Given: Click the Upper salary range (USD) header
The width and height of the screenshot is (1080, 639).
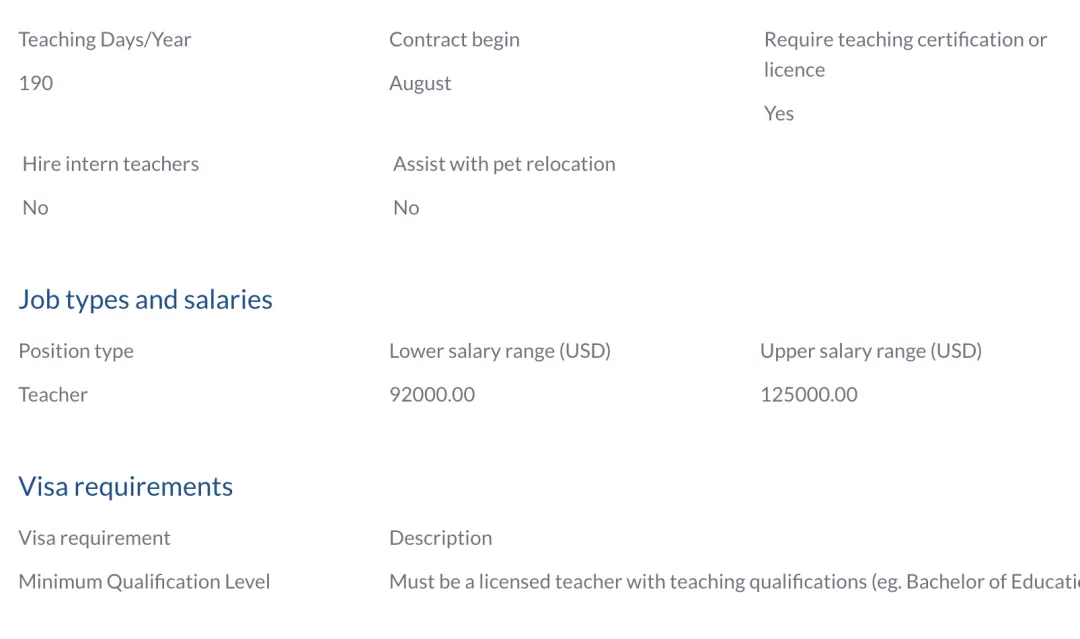Looking at the screenshot, I should click(871, 351).
